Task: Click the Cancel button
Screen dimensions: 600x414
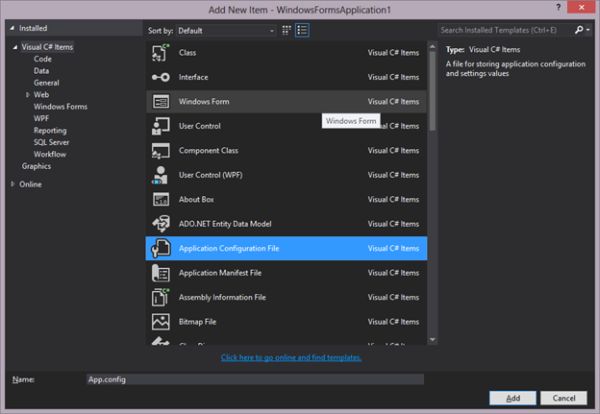Action: (564, 398)
